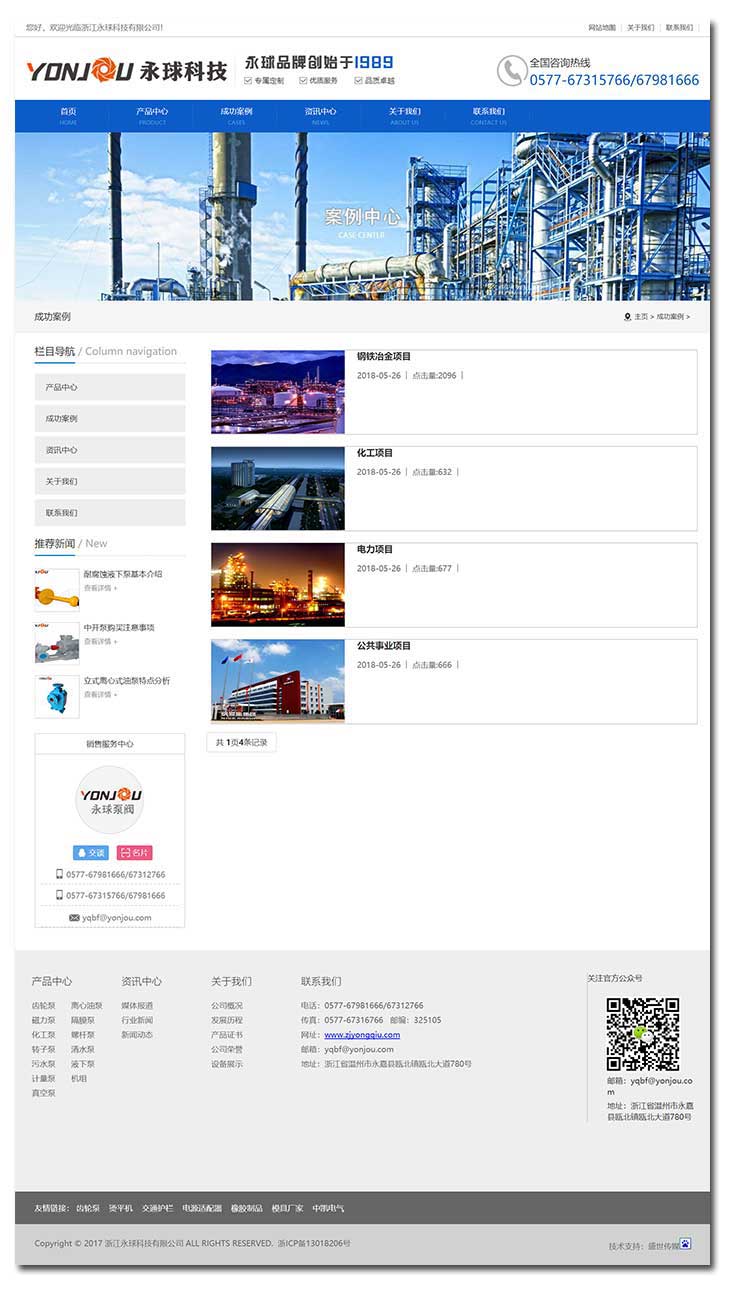Click 产品证书 in footer 关于我们
The image size is (730, 1296).
pyautogui.click(x=227, y=1035)
